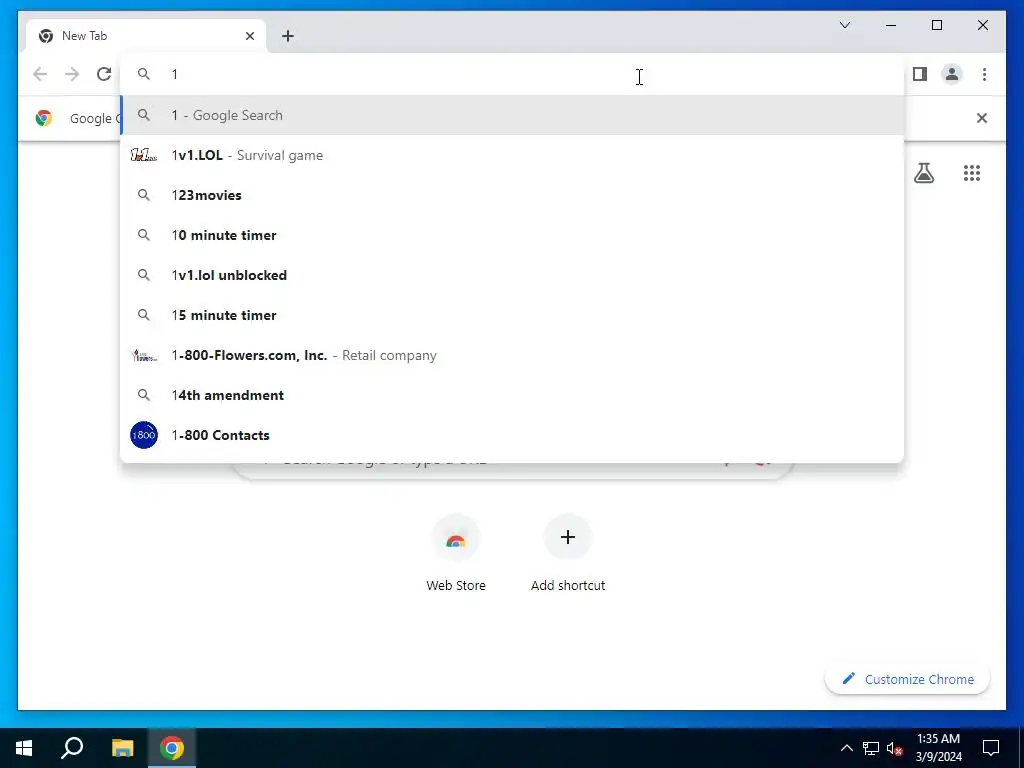1024x768 pixels.
Task: Dismiss the infobar with its X
Action: click(981, 118)
